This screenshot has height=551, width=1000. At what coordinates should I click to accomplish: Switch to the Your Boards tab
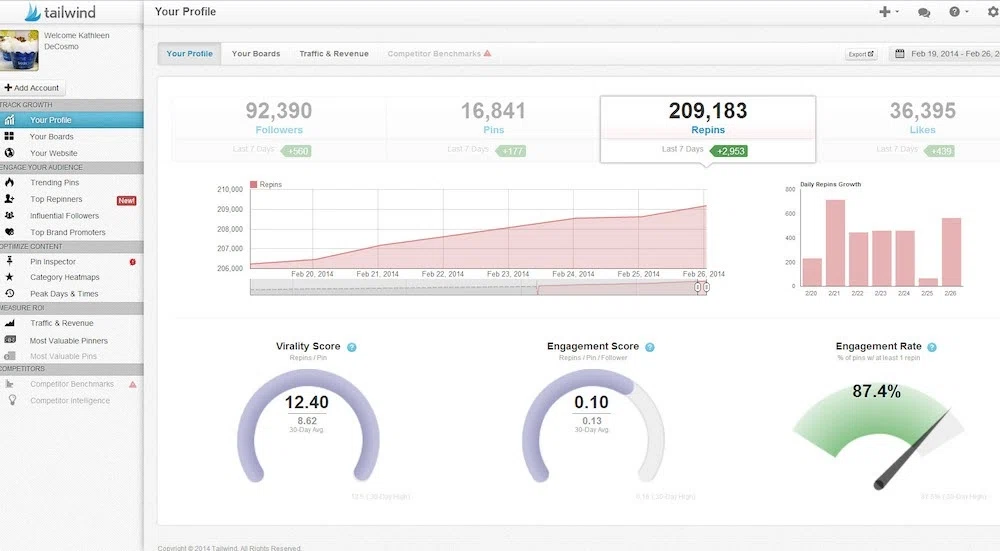(x=256, y=54)
